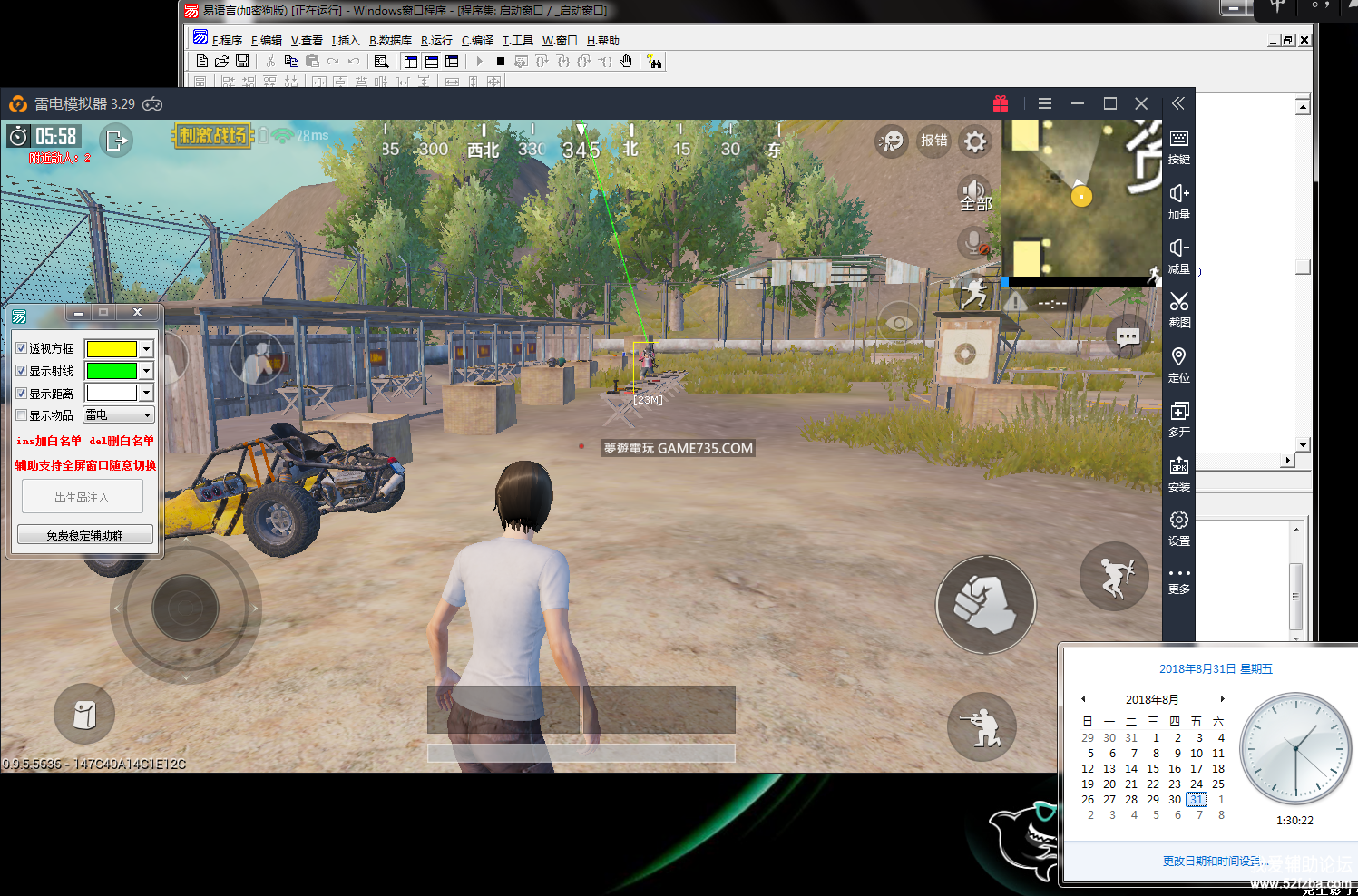
Task: Tap the in-game crouch button
Action: [982, 727]
